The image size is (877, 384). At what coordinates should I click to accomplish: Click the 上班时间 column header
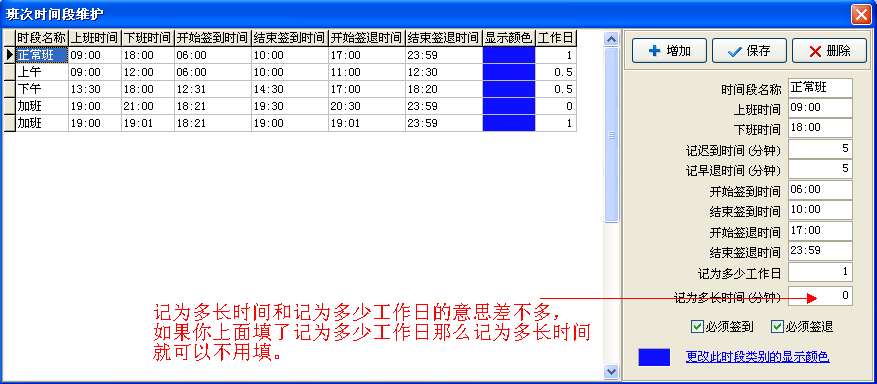coord(95,39)
